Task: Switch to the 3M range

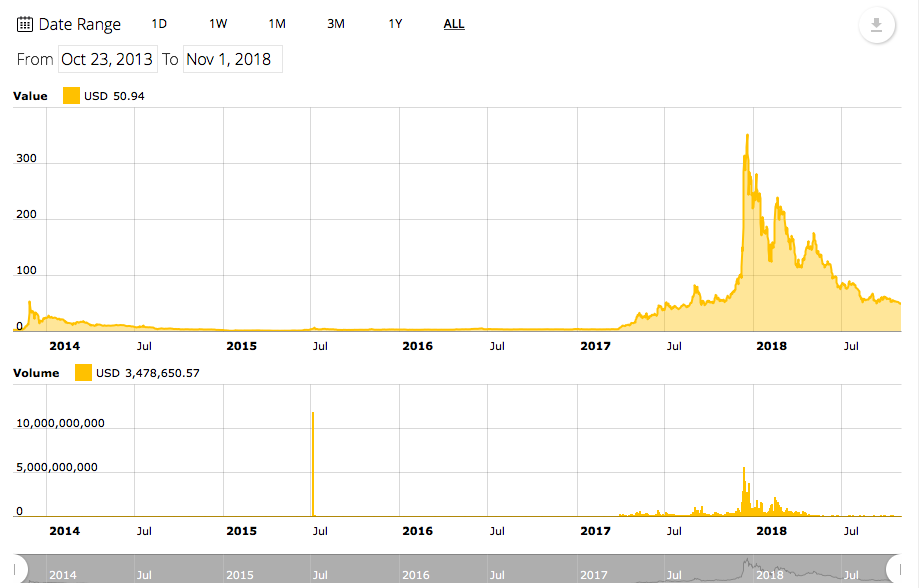Action: coord(336,24)
